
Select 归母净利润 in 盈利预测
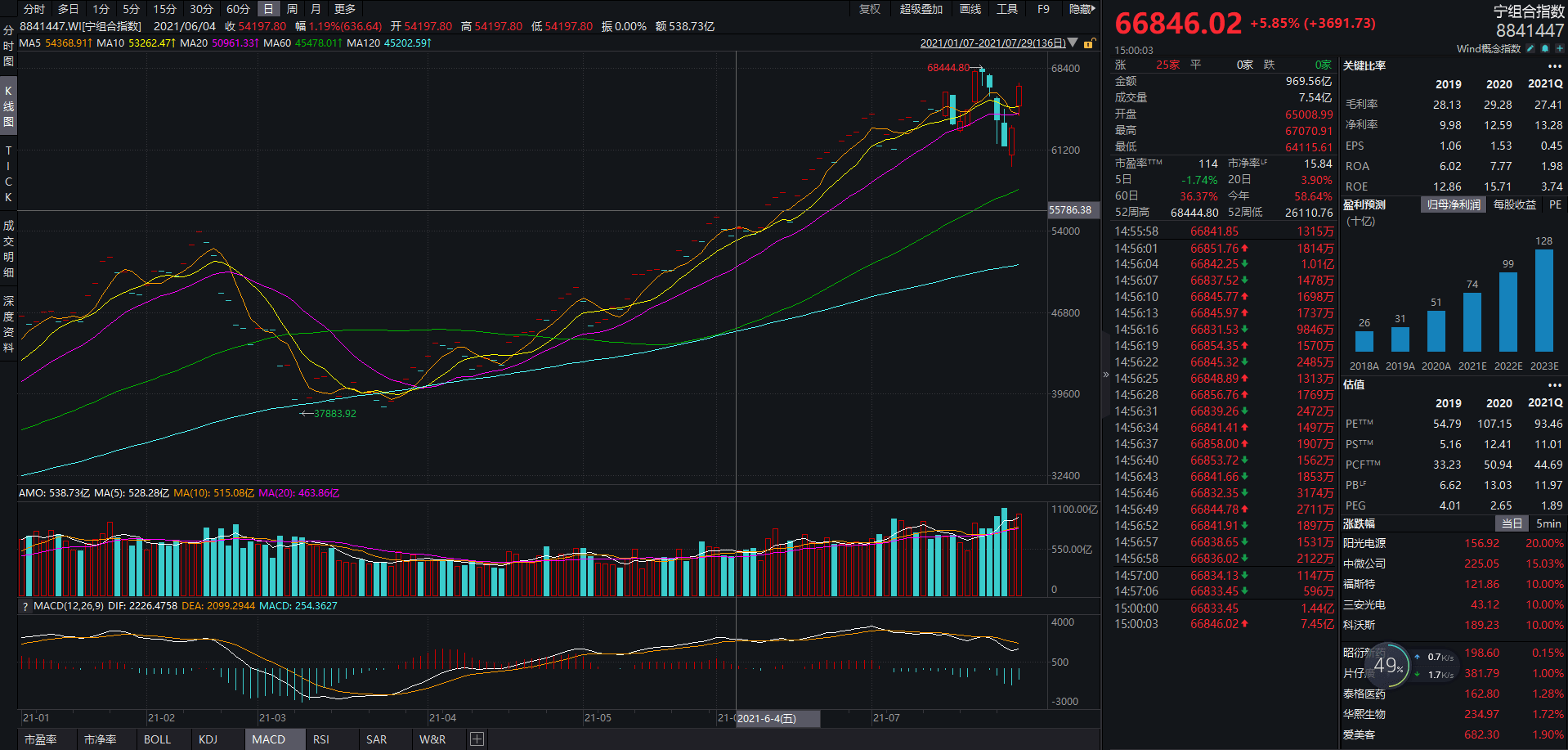point(1454,205)
